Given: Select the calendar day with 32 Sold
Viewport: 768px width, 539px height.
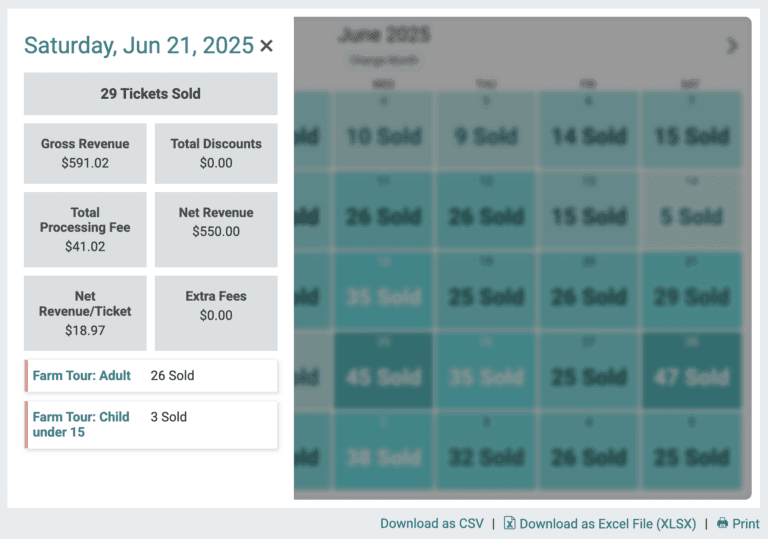Looking at the screenshot, I should tap(486, 451).
